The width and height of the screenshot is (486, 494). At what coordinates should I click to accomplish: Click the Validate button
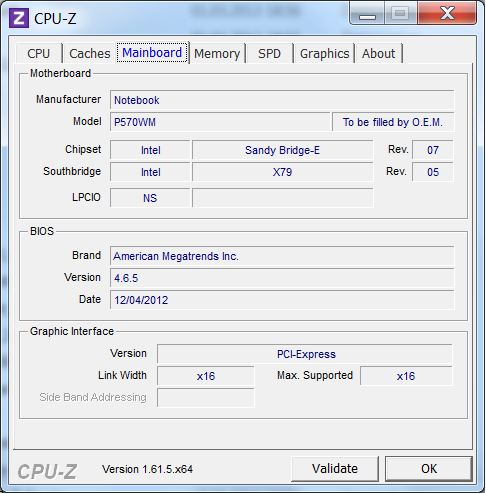pyautogui.click(x=335, y=469)
